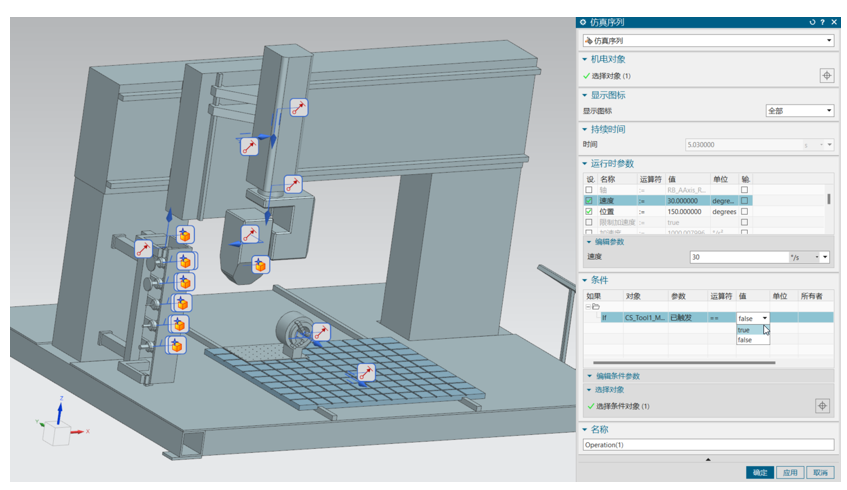Select the collision sensor icon under the gripper
847x490 pixels.
260,265
